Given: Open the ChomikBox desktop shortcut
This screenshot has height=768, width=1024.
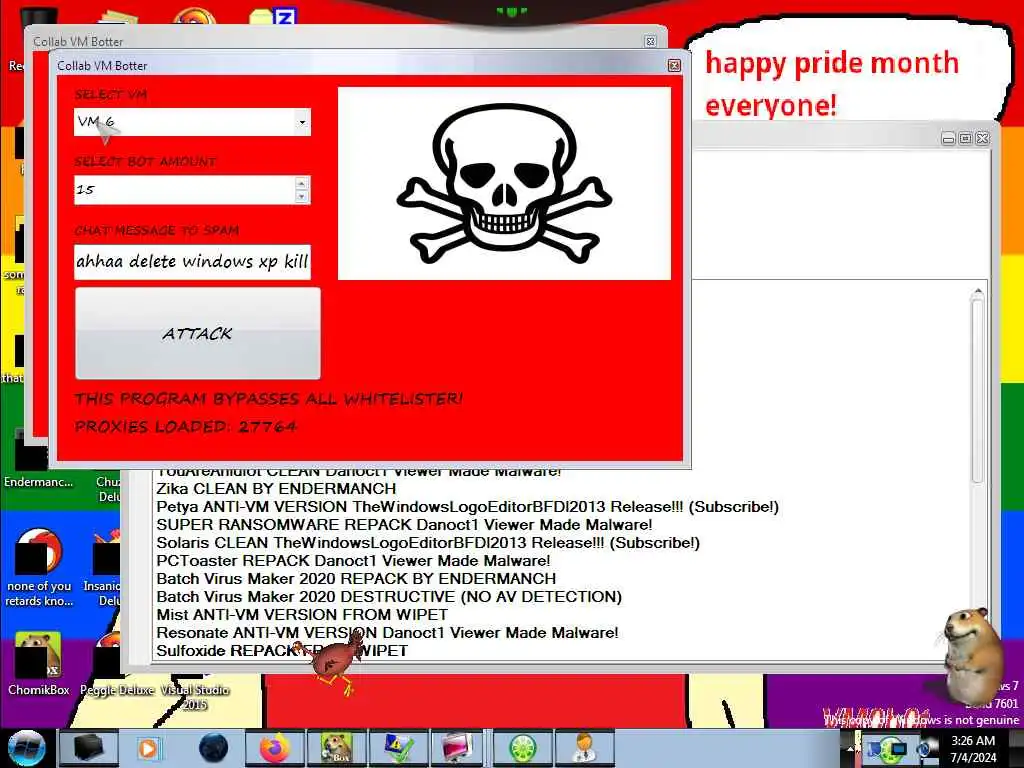Looking at the screenshot, I should click(39, 663).
